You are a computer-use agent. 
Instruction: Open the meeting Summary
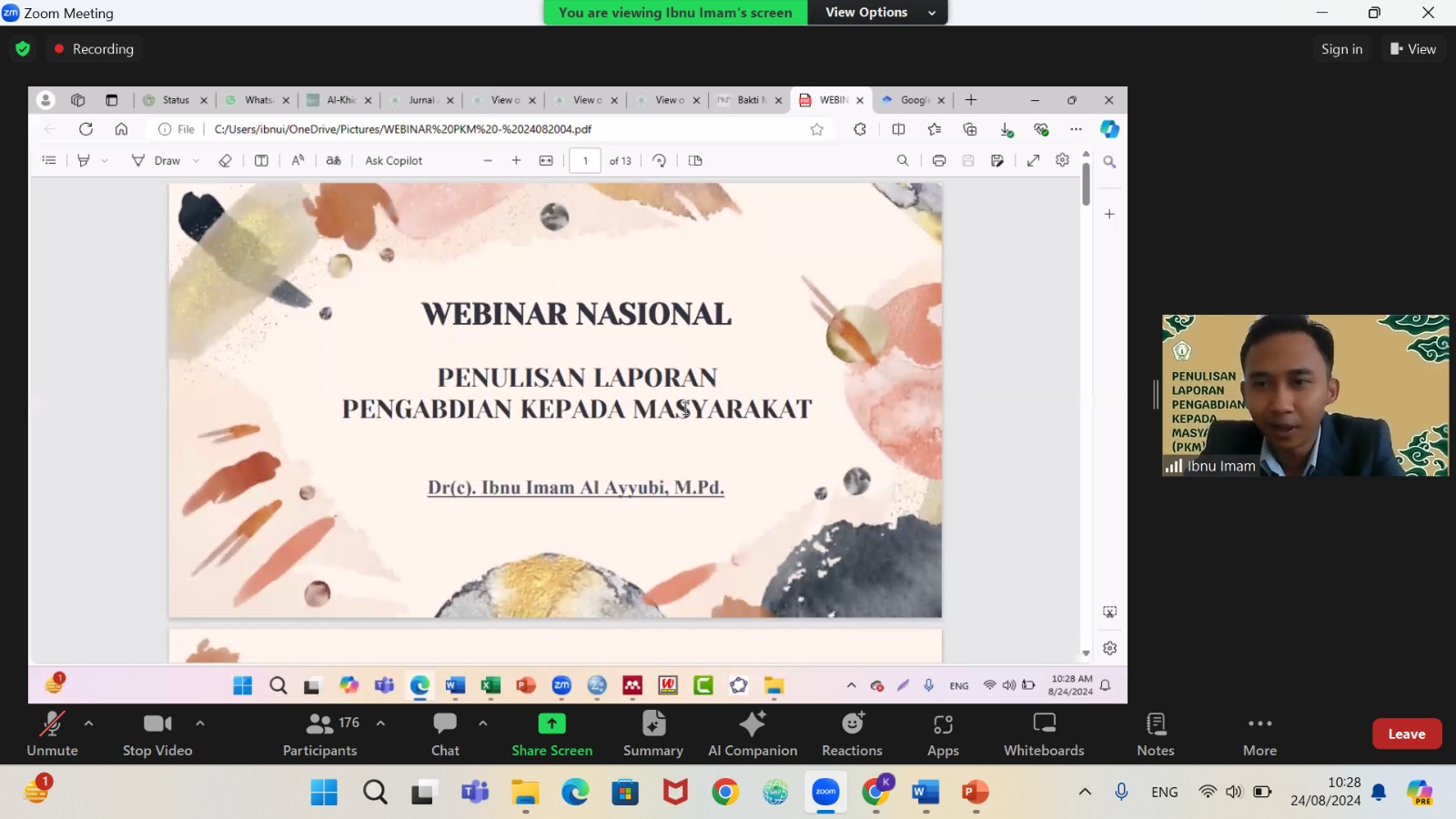(652, 733)
